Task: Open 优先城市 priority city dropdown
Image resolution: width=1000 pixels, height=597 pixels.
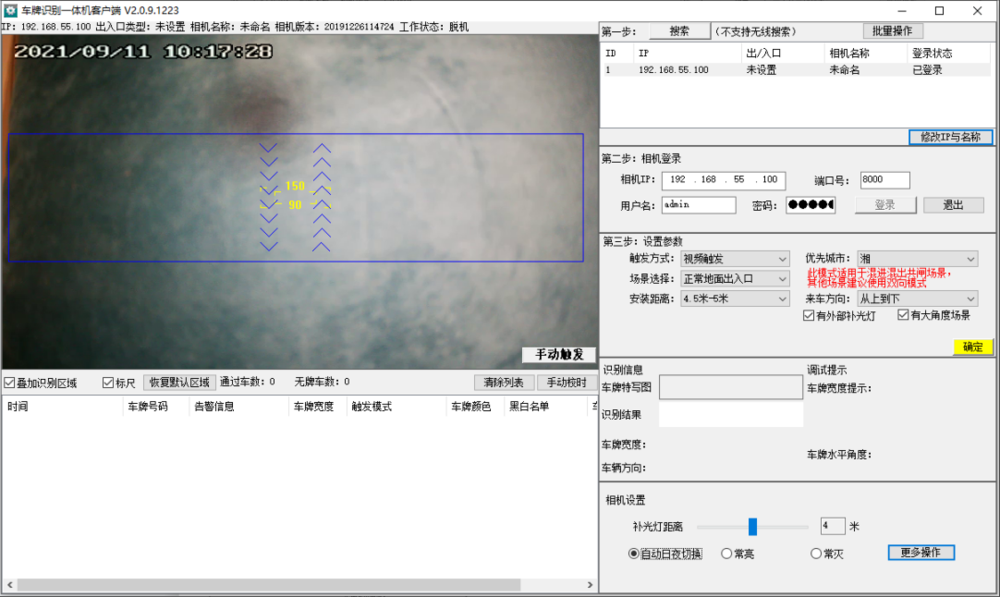Action: click(x=917, y=258)
